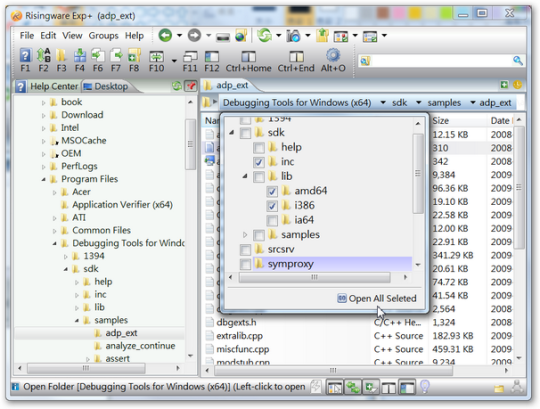540x409 pixels.
Task: Check the lib folder checkbox
Action: pos(259,177)
